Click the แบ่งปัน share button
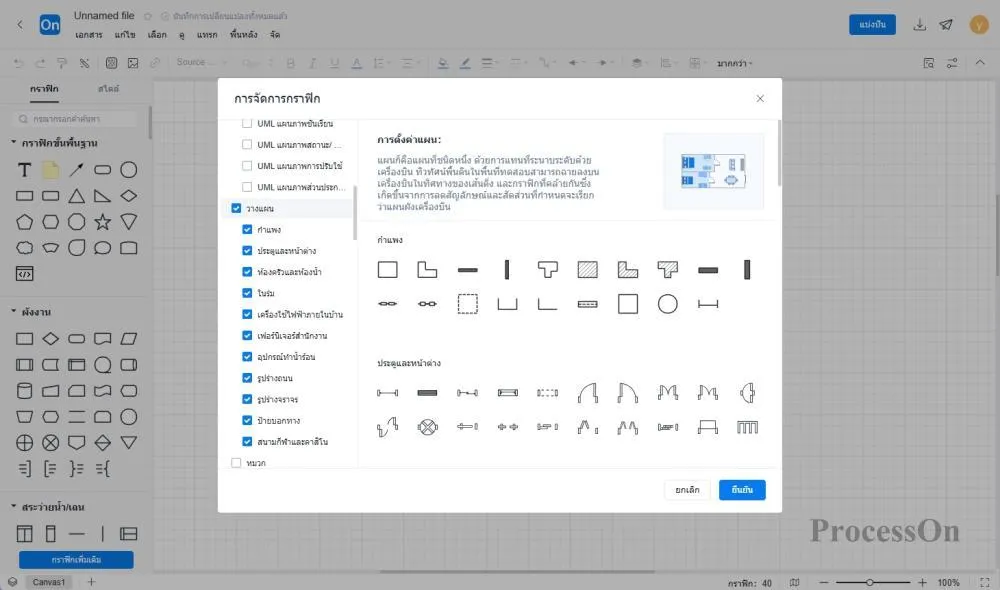The image size is (1000, 590). point(872,25)
